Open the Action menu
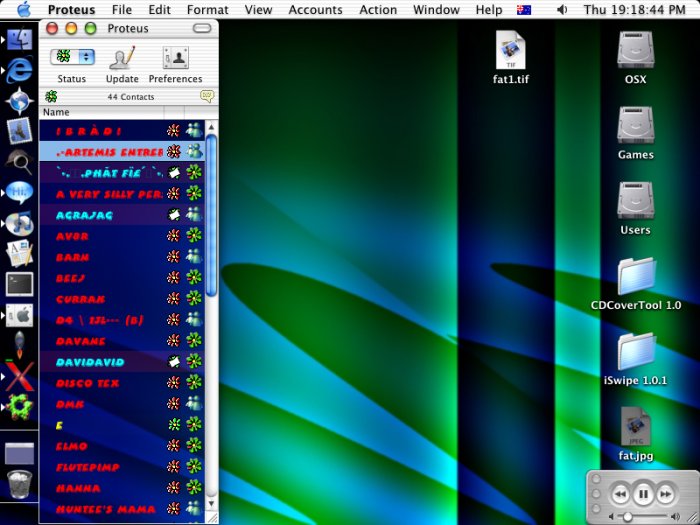 click(x=378, y=9)
